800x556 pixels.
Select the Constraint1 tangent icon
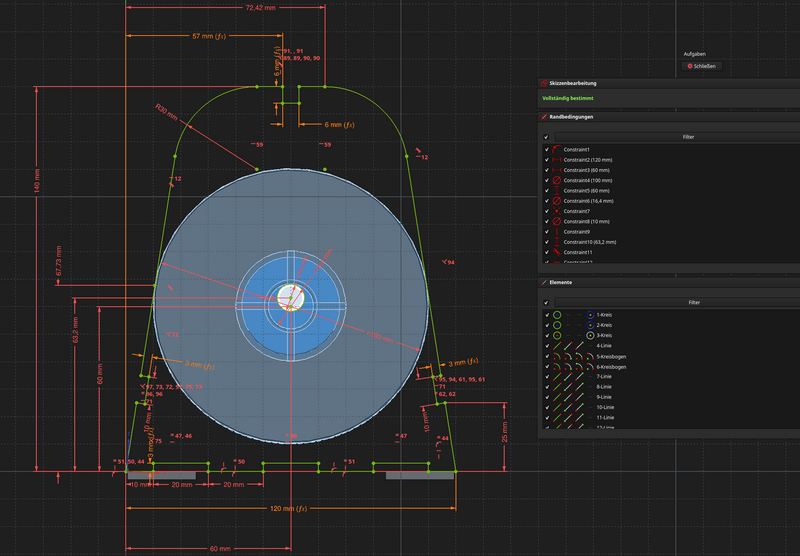point(557,149)
